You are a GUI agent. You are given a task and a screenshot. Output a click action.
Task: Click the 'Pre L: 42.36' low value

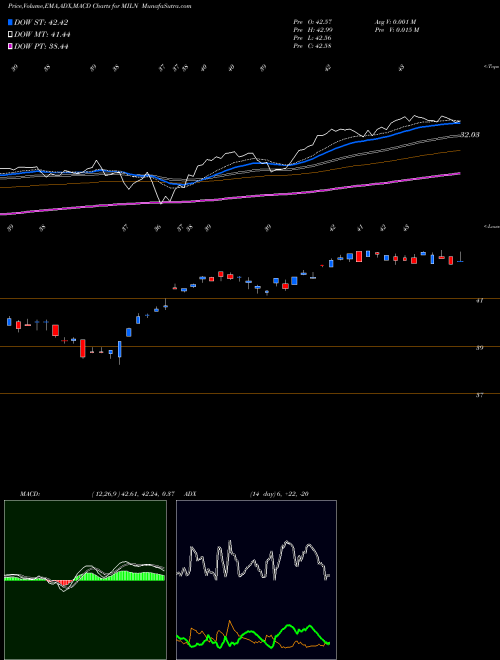click(313, 38)
